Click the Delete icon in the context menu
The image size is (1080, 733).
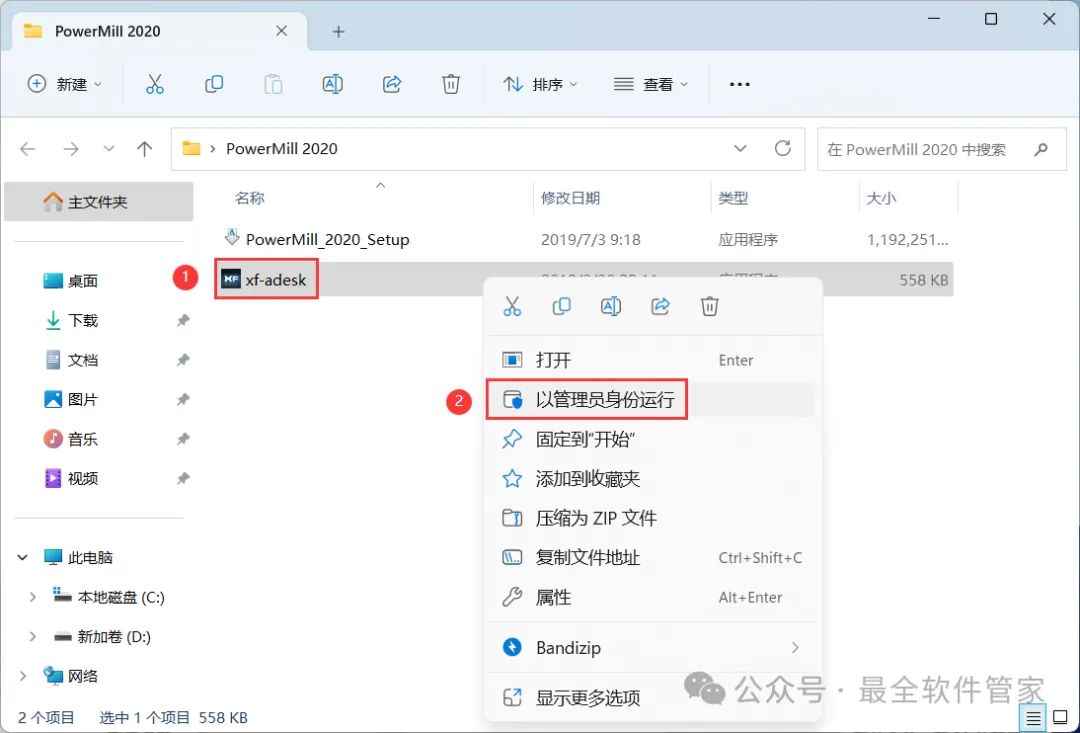pyautogui.click(x=709, y=306)
